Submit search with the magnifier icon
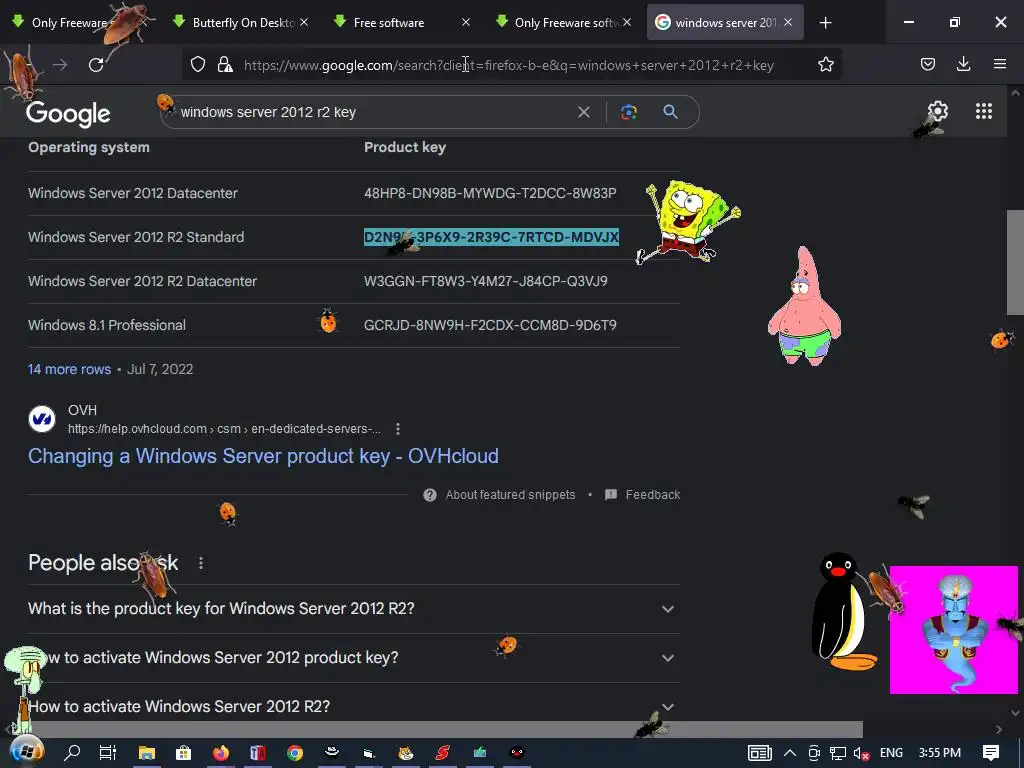This screenshot has width=1024, height=768. click(x=670, y=112)
